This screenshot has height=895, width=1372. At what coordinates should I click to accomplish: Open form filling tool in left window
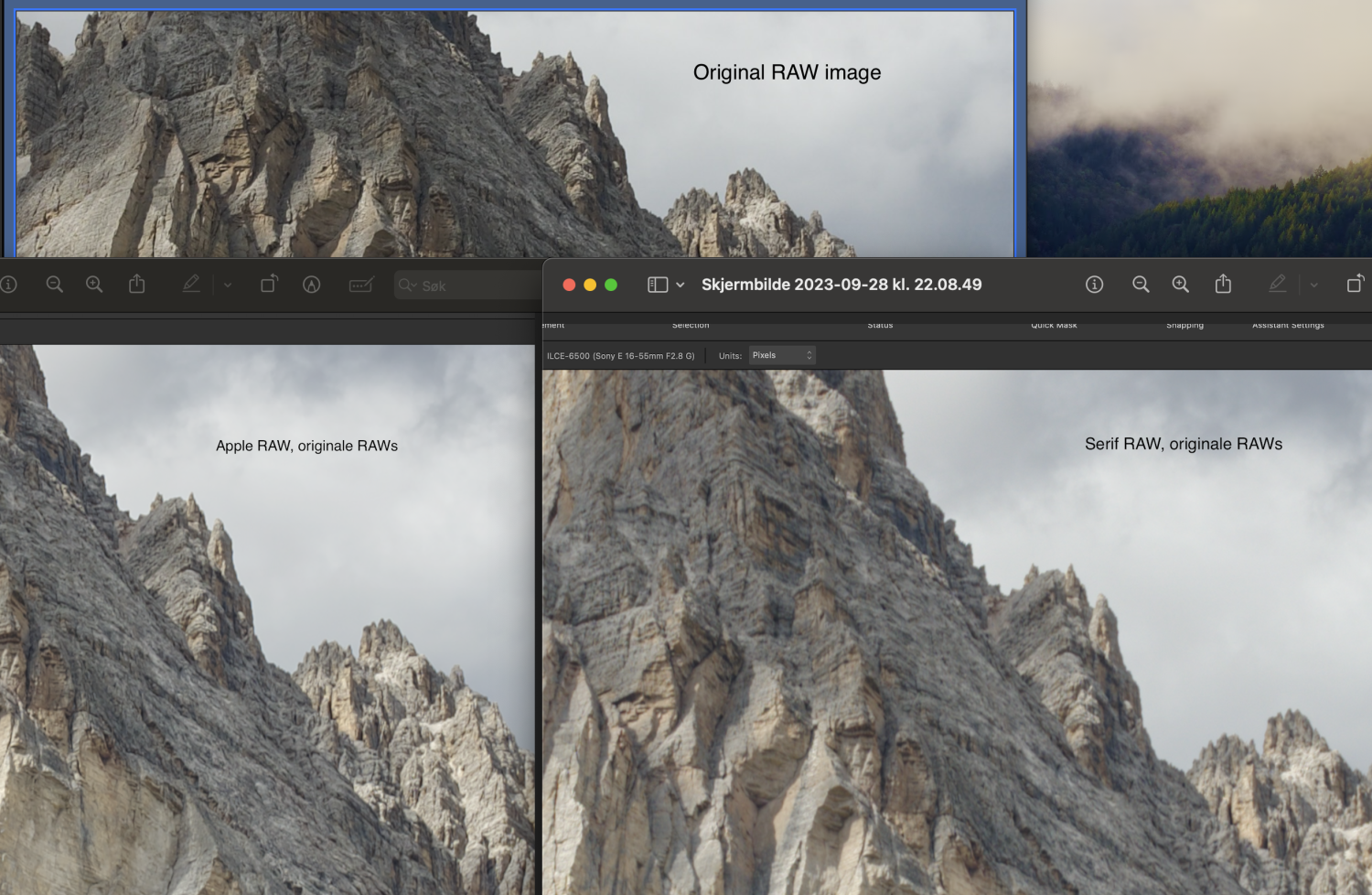(x=361, y=285)
